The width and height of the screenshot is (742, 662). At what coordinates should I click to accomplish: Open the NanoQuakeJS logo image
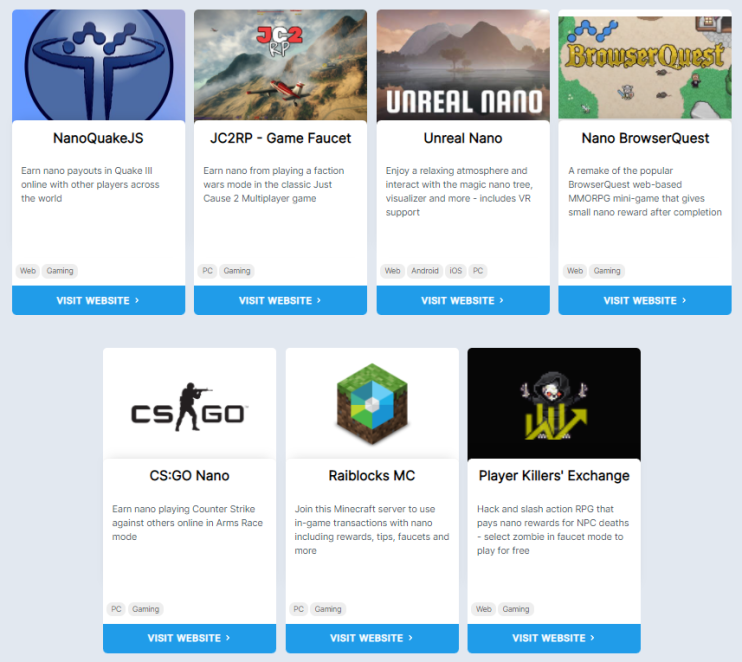98,65
